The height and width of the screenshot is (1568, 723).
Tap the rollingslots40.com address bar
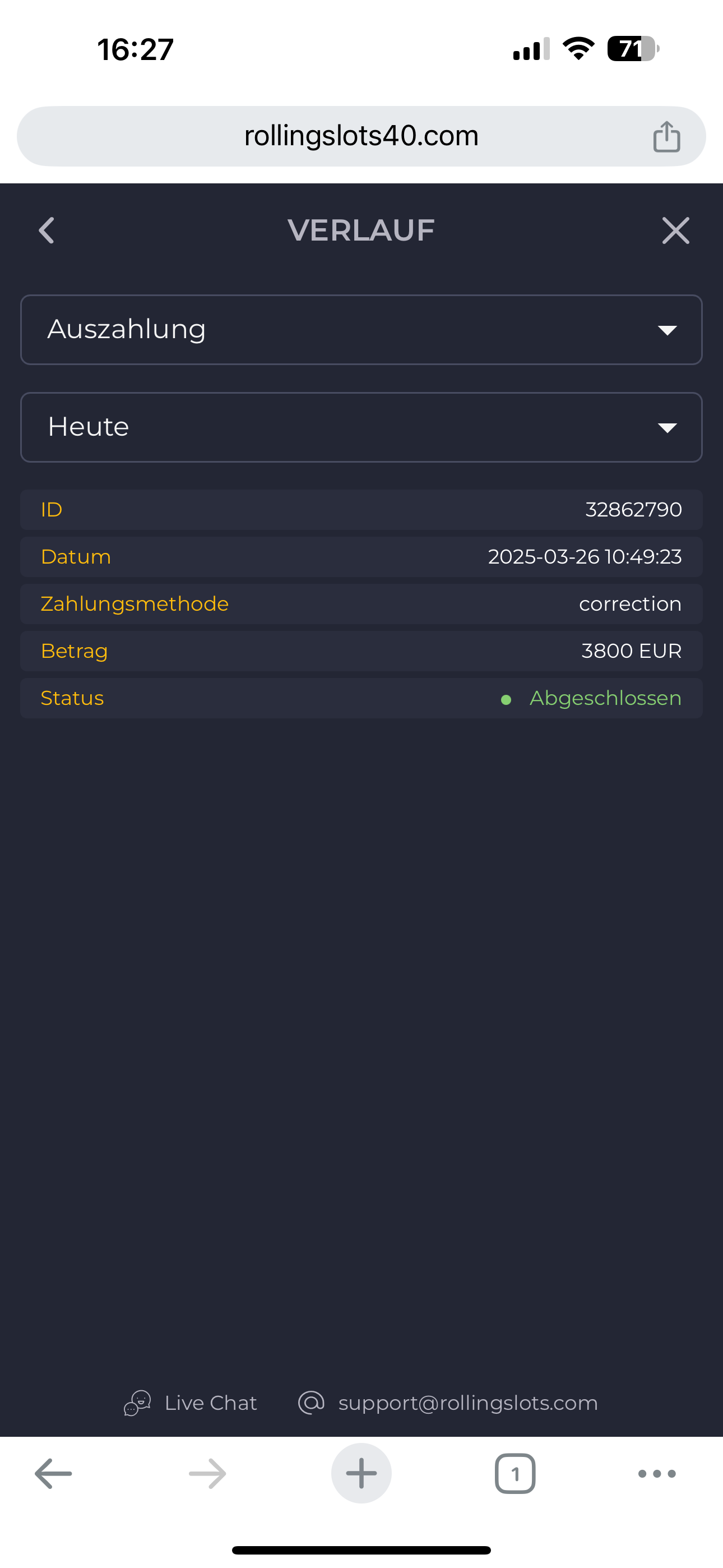tap(361, 136)
